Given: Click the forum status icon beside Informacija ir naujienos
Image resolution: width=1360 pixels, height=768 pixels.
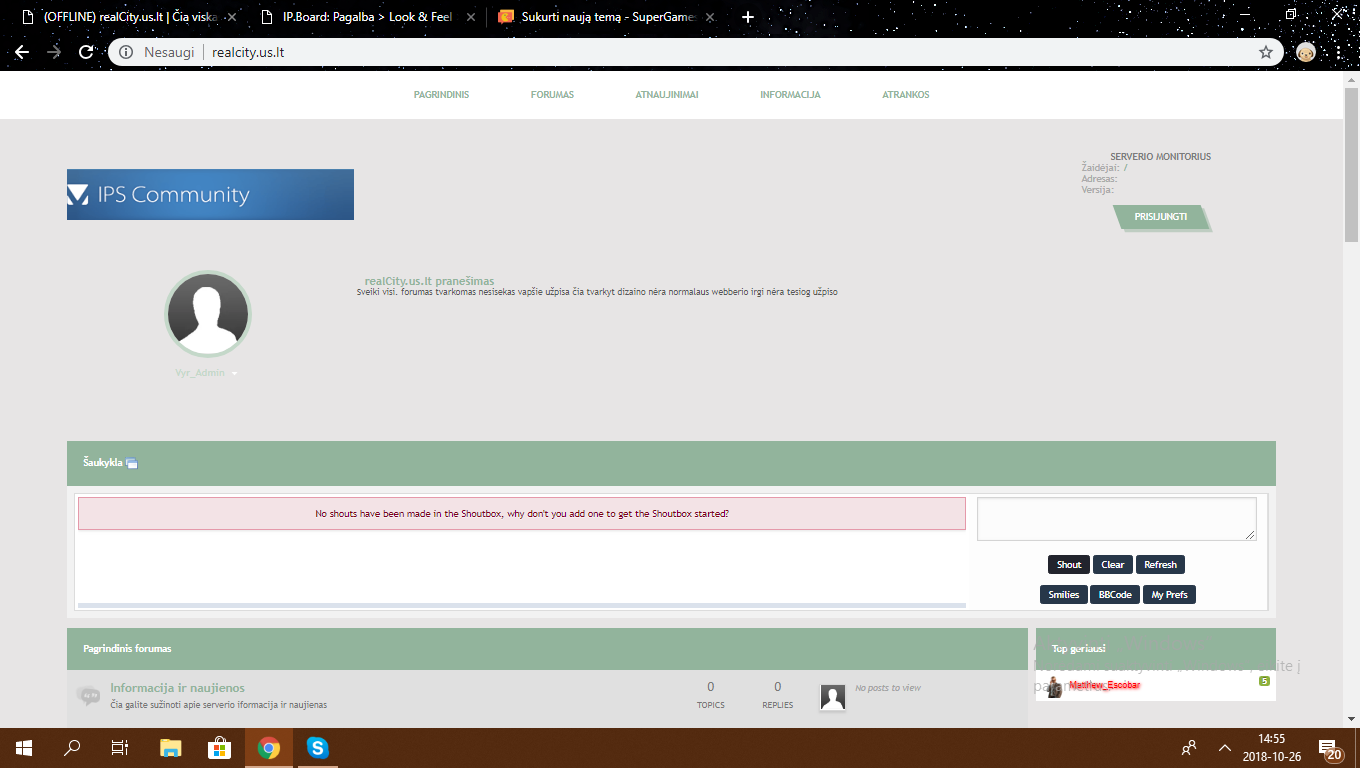Looking at the screenshot, I should [x=89, y=695].
